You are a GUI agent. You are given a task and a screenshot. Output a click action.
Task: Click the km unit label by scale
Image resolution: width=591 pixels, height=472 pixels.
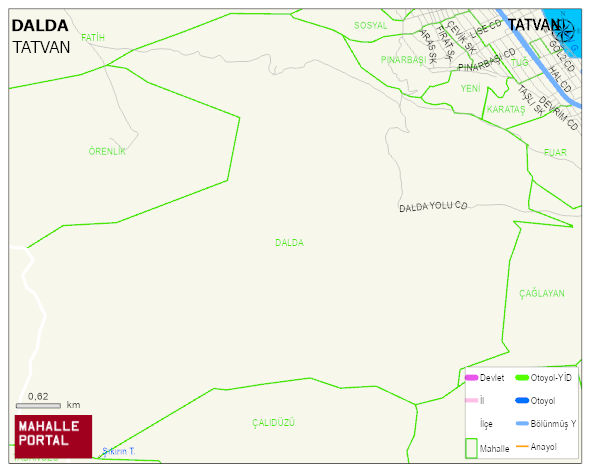pyautogui.click(x=73, y=405)
